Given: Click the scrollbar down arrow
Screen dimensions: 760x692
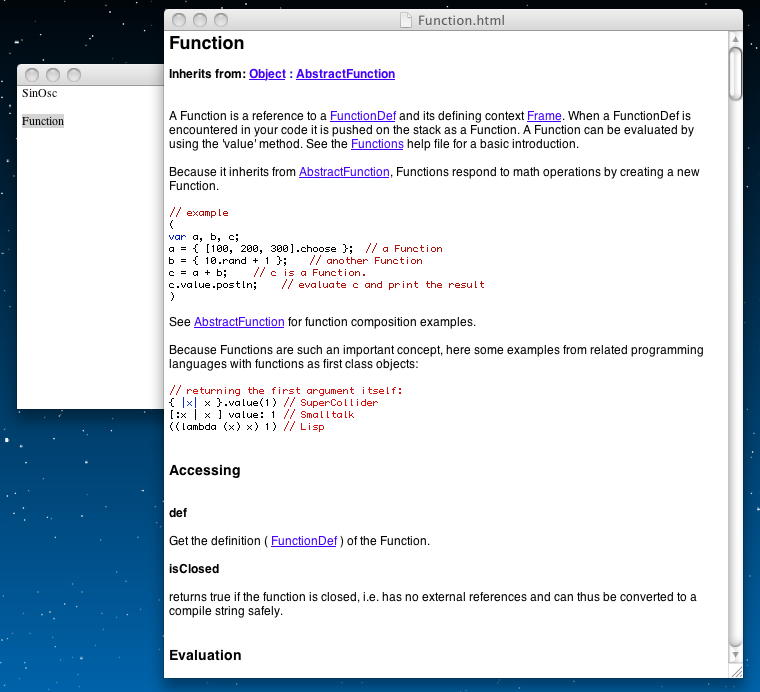Looking at the screenshot, I should 735,655.
